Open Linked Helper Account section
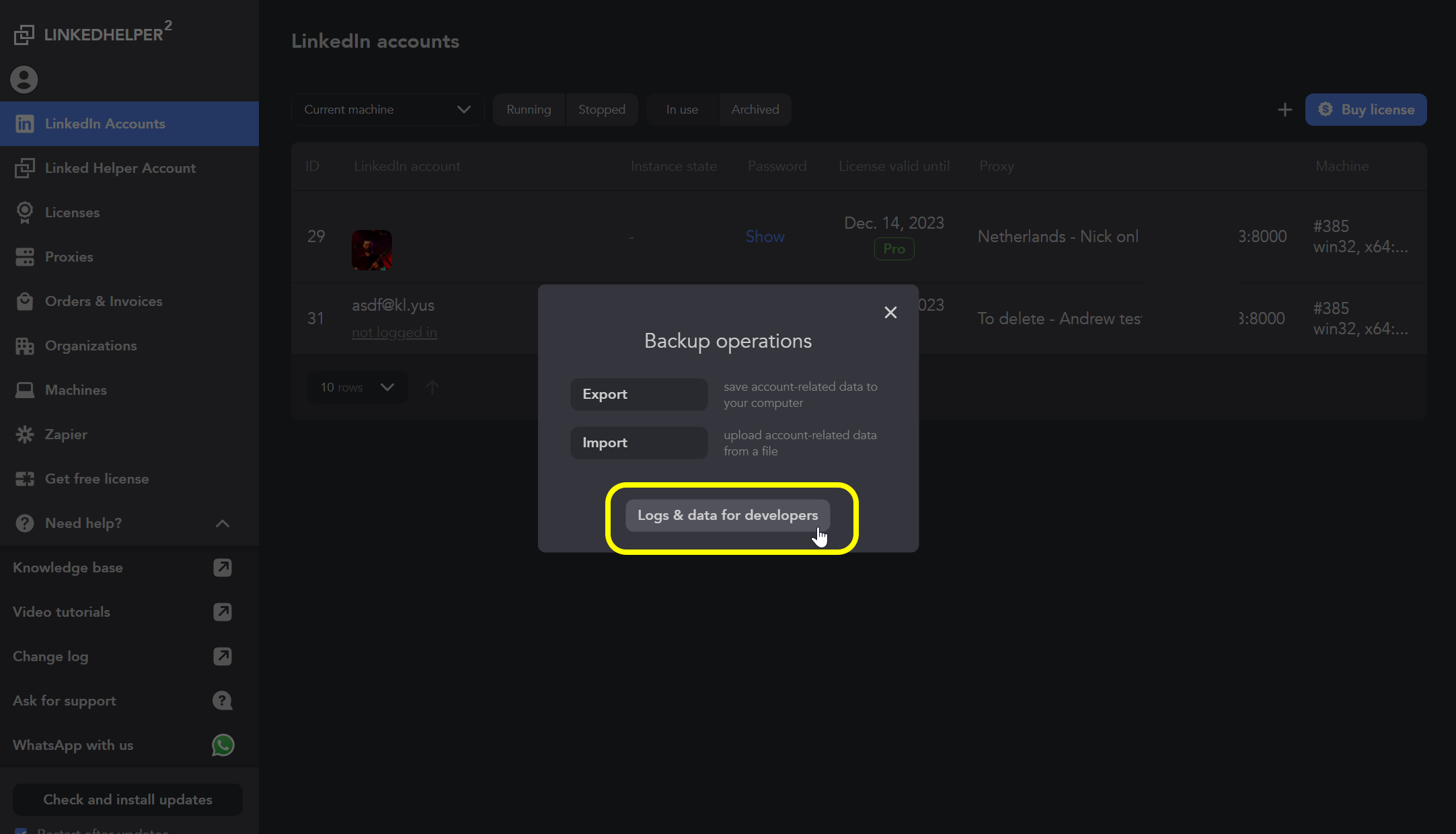This screenshot has width=1456, height=834. [129, 168]
